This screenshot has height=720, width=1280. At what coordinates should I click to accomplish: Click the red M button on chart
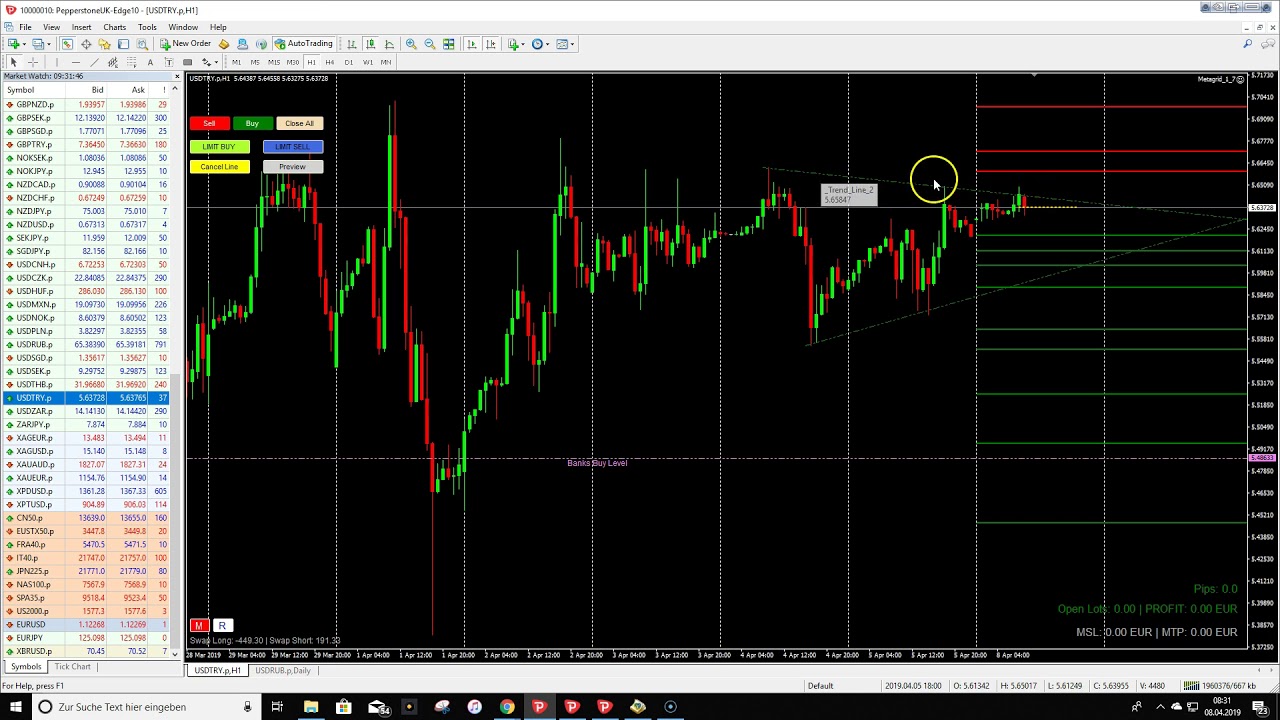click(x=199, y=626)
